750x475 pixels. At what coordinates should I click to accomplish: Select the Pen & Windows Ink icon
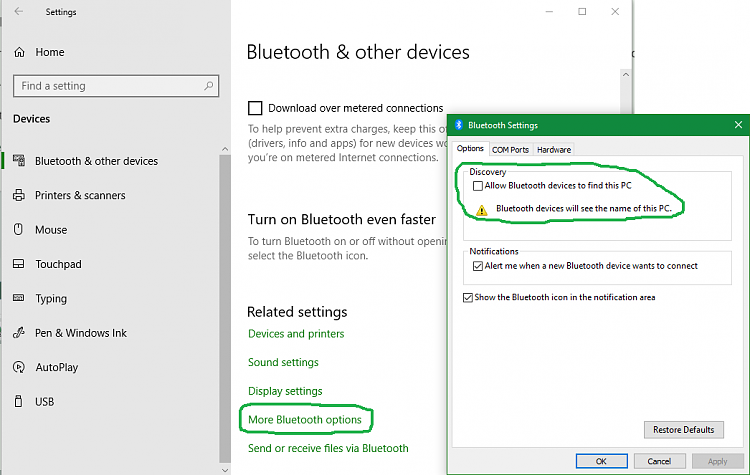point(19,332)
